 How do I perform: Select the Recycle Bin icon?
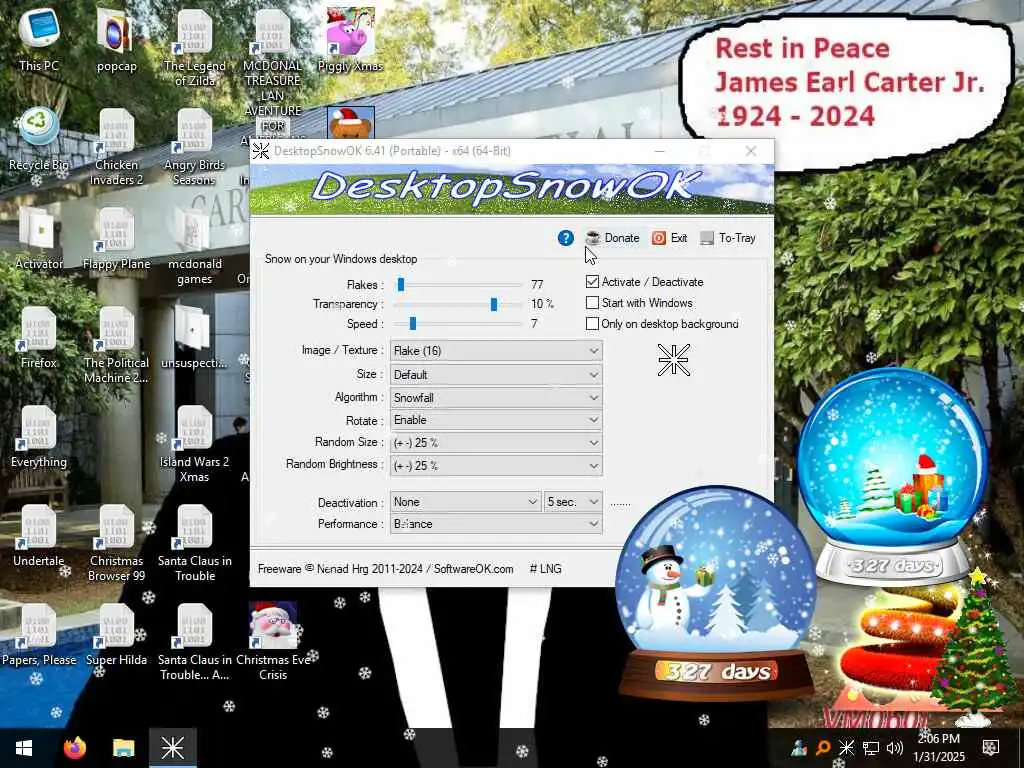tap(39, 140)
